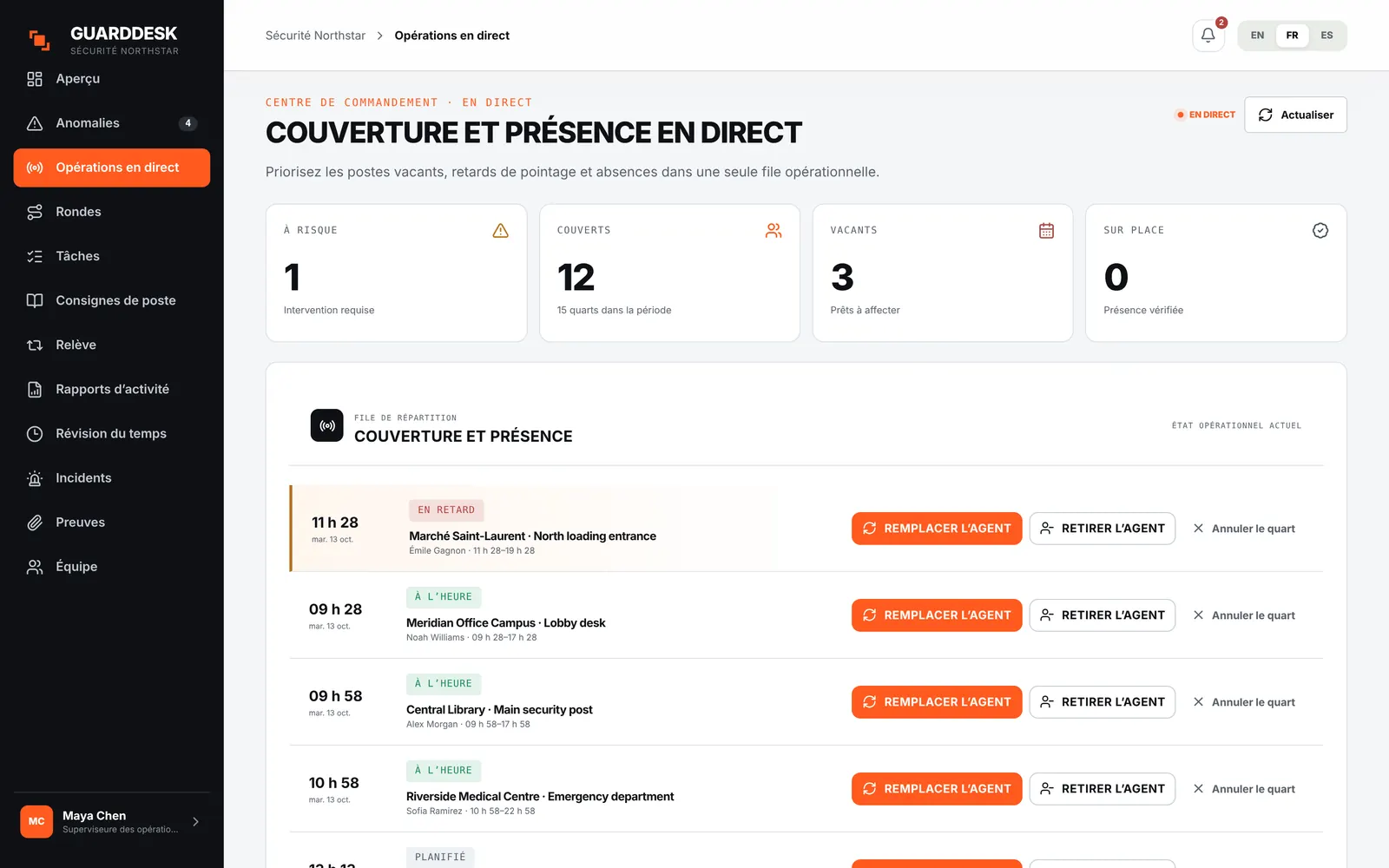The height and width of the screenshot is (868, 1389).
Task: Click the EN RETARD status badge
Action: tap(446, 510)
